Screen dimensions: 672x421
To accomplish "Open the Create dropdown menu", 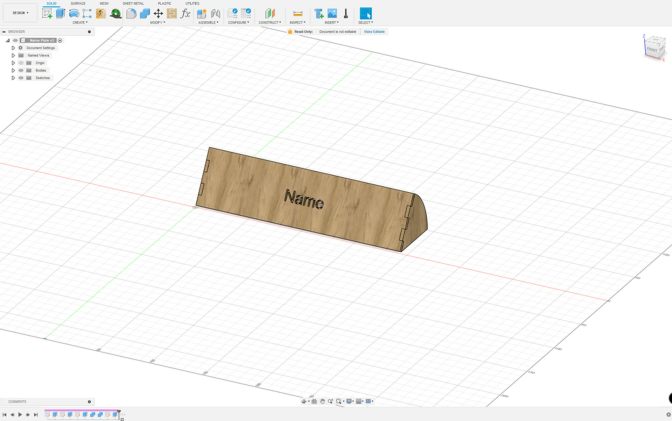I will coord(80,22).
